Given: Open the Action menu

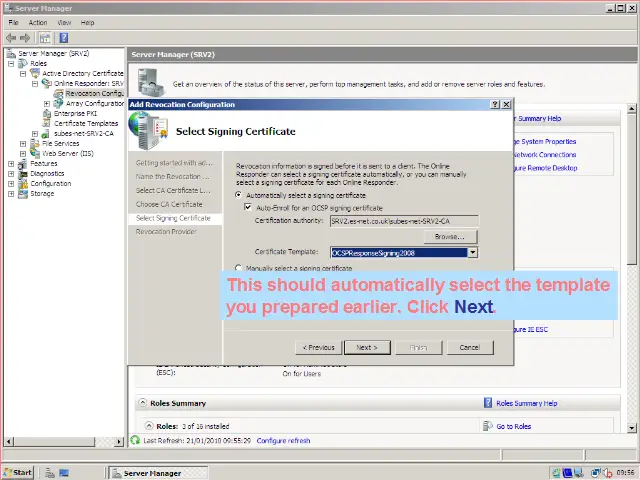Looking at the screenshot, I should coord(38,22).
